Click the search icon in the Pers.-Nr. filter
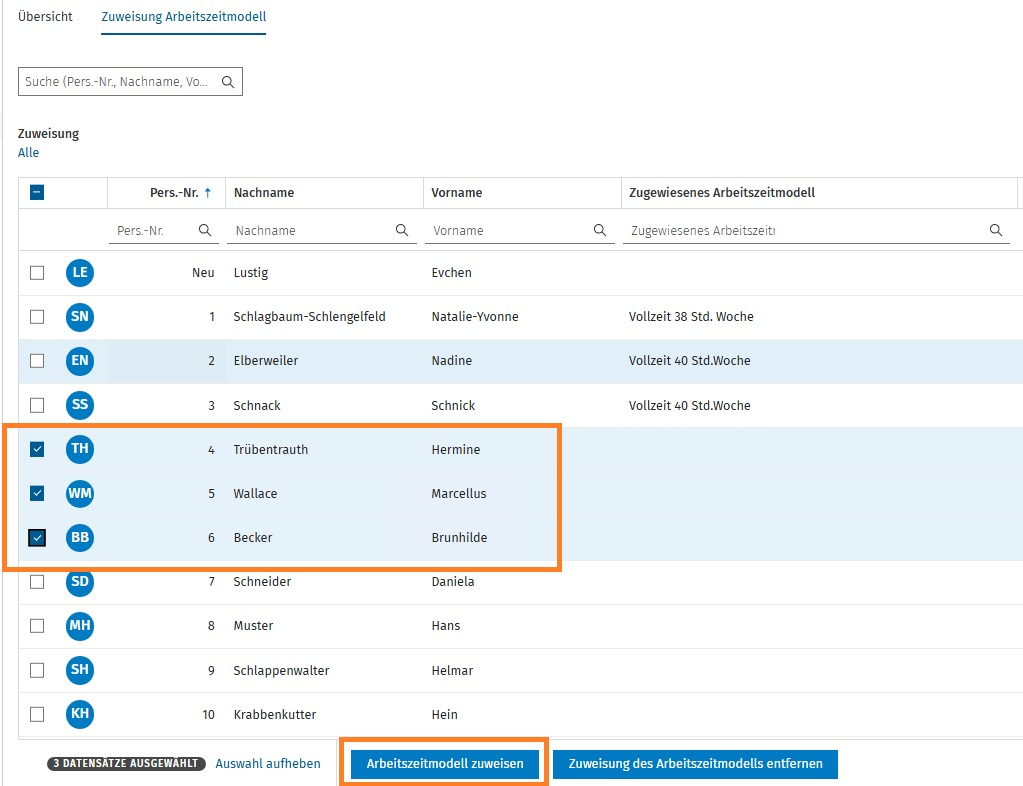 pos(205,230)
